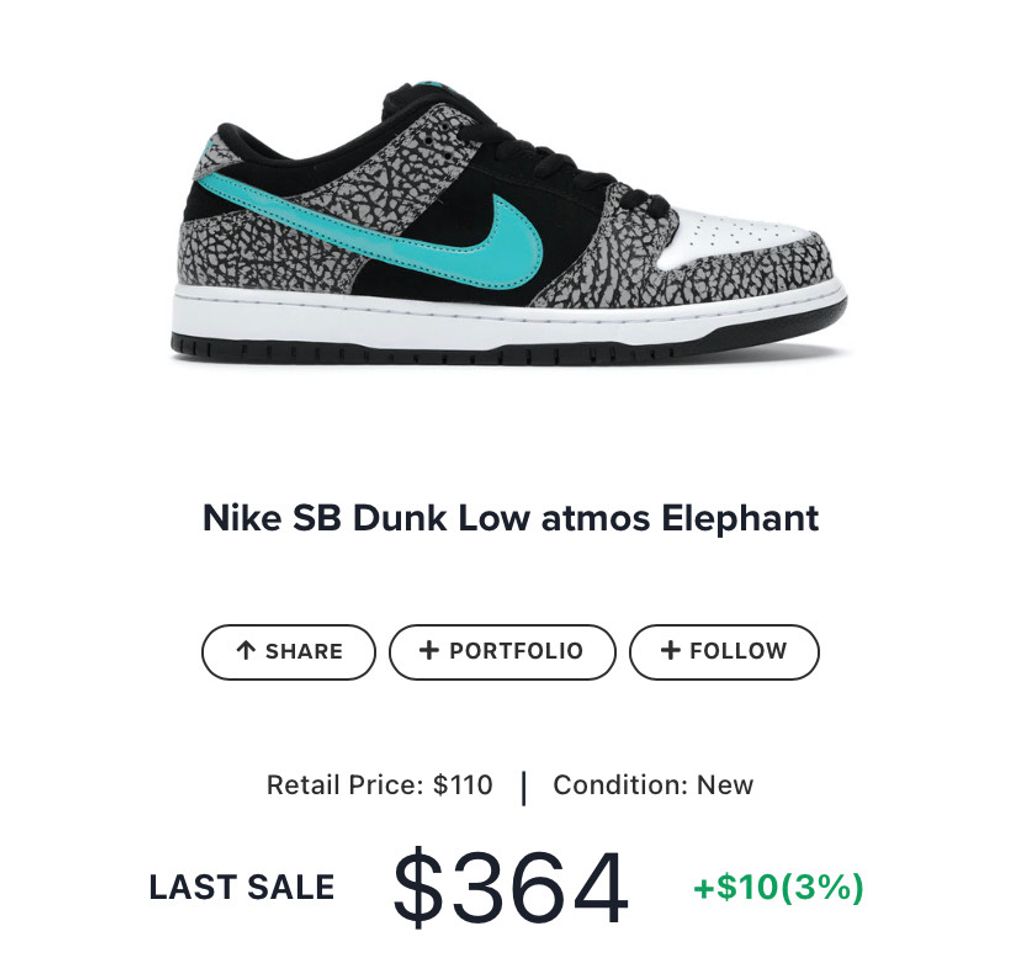
Task: Select the green gain indicator +$10(3%)
Action: [779, 886]
